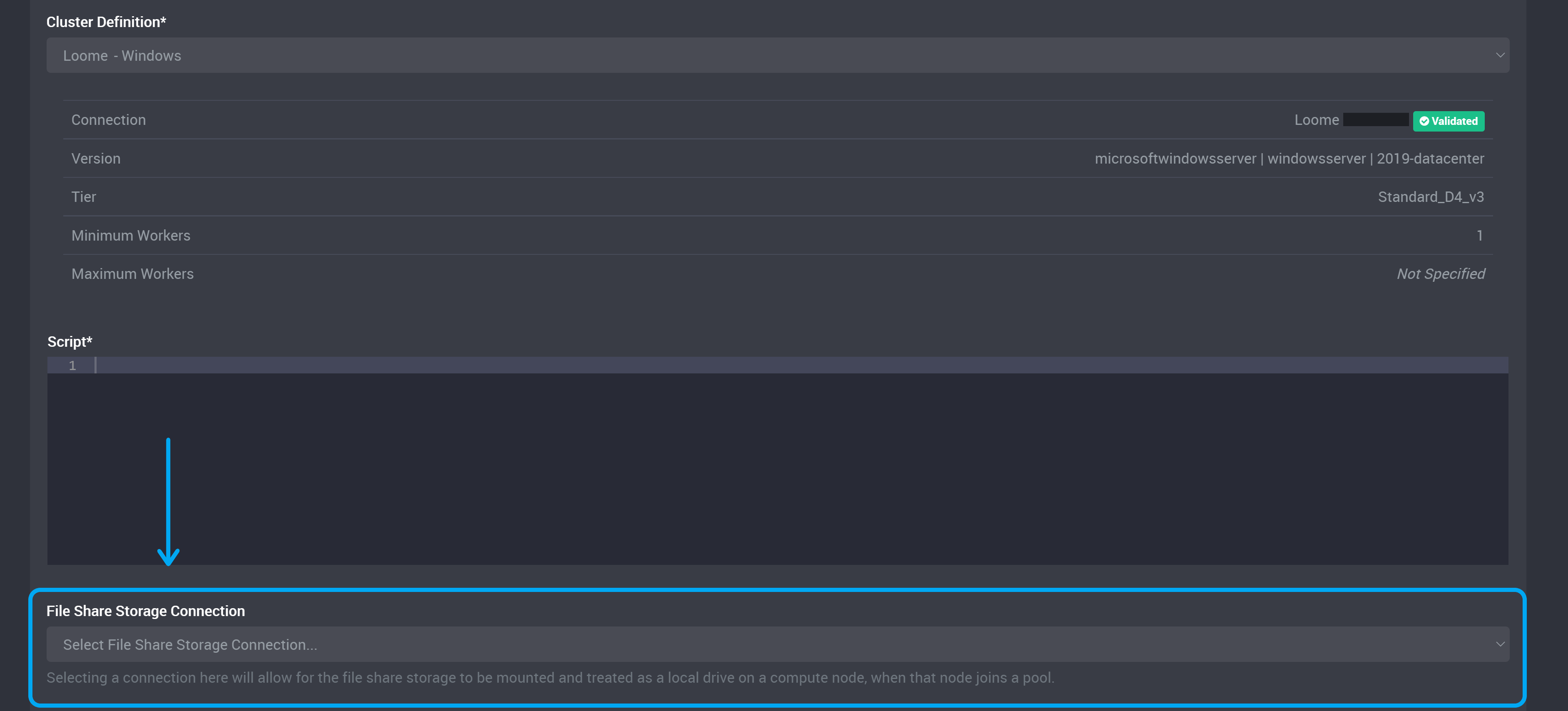1568x711 pixels.
Task: Click the Minimum Workers value 1
Action: (1479, 235)
